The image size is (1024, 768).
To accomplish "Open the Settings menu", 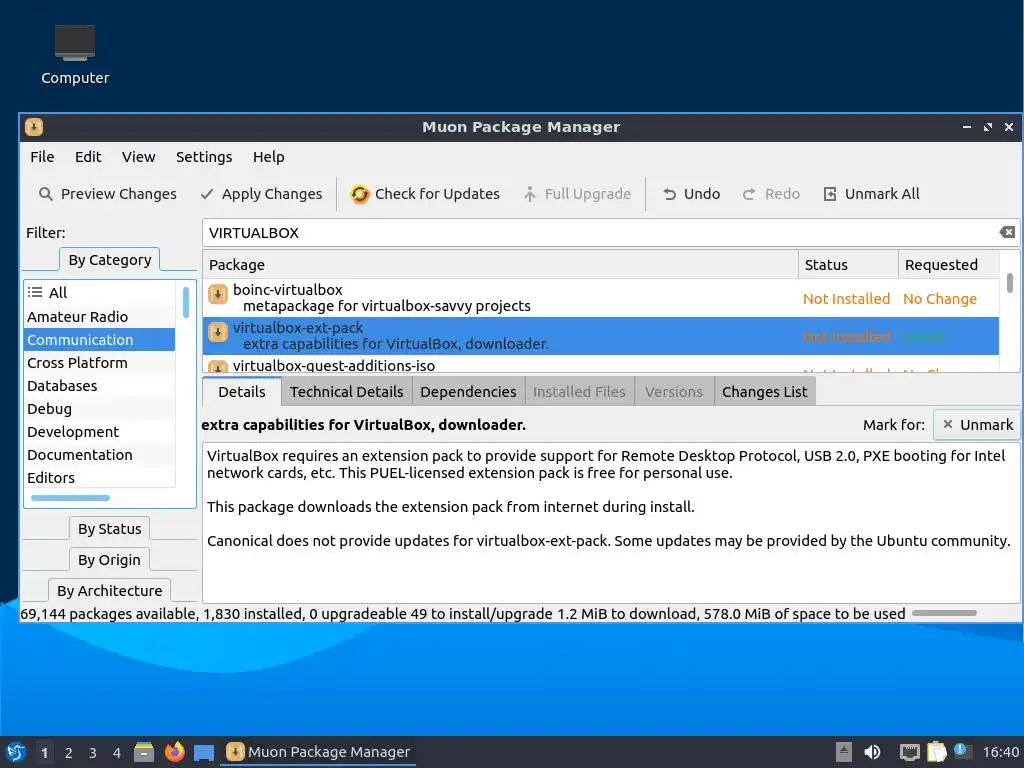I will coord(204,157).
